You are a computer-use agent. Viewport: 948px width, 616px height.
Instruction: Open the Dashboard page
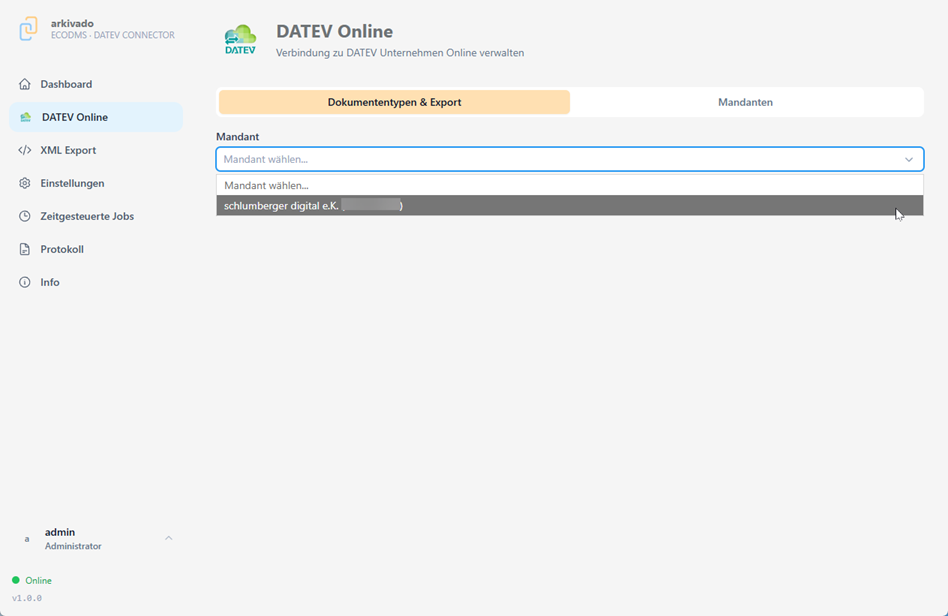96,84
